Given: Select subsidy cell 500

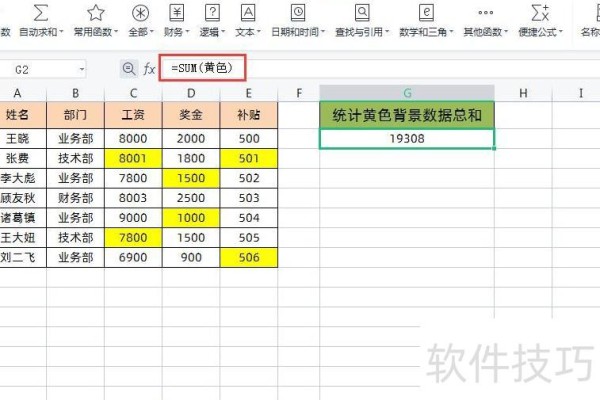Looking at the screenshot, I should [x=249, y=139].
